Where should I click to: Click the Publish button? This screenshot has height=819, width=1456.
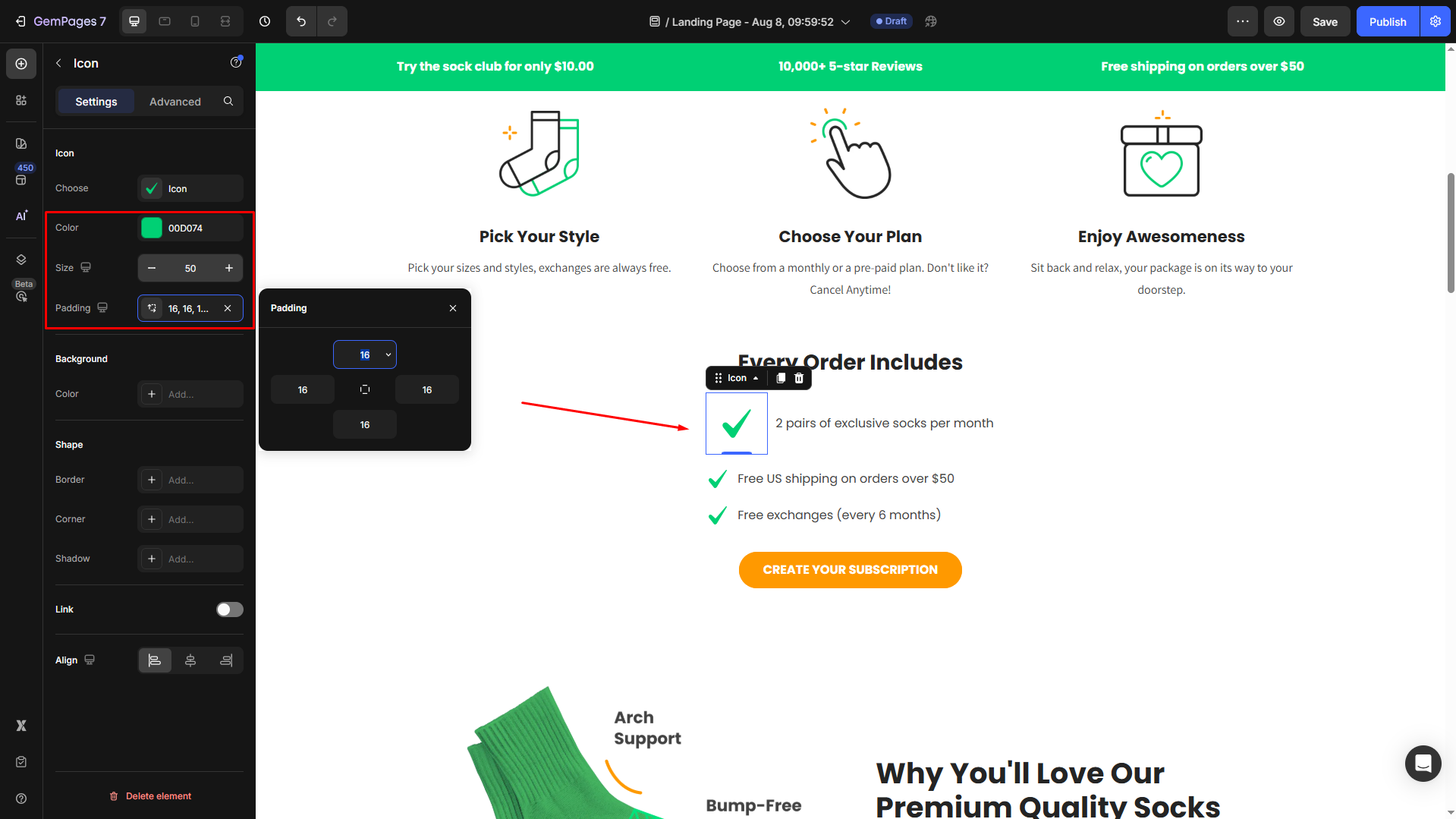tap(1388, 21)
